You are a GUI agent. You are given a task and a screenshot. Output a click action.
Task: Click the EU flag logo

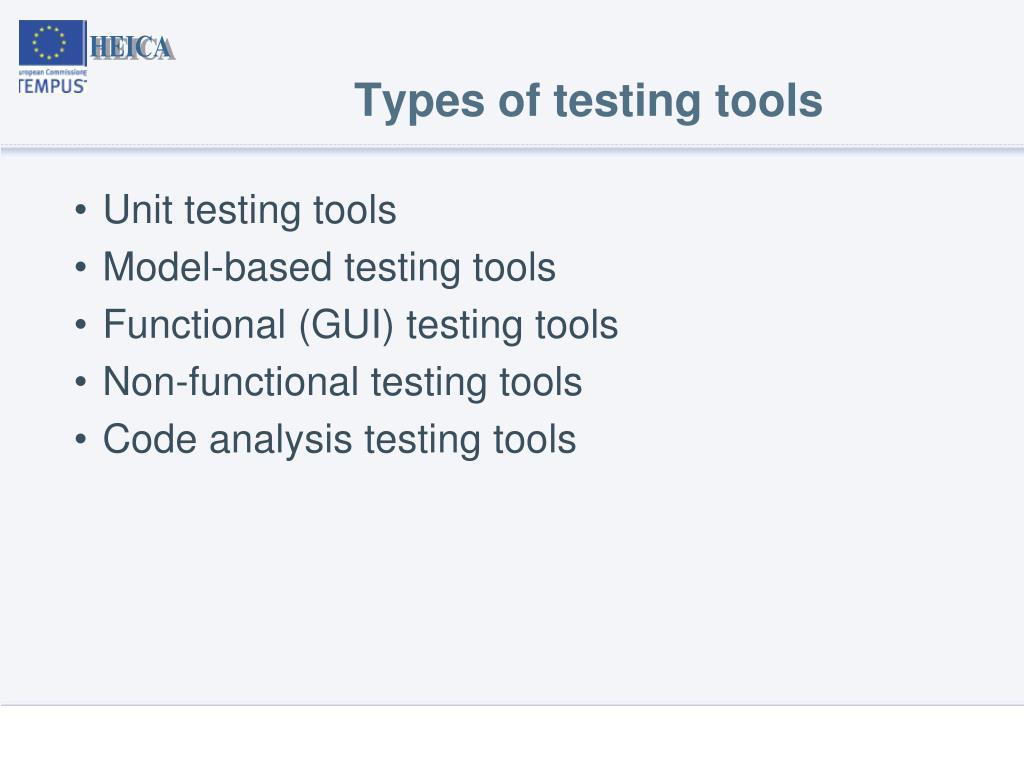coord(52,43)
